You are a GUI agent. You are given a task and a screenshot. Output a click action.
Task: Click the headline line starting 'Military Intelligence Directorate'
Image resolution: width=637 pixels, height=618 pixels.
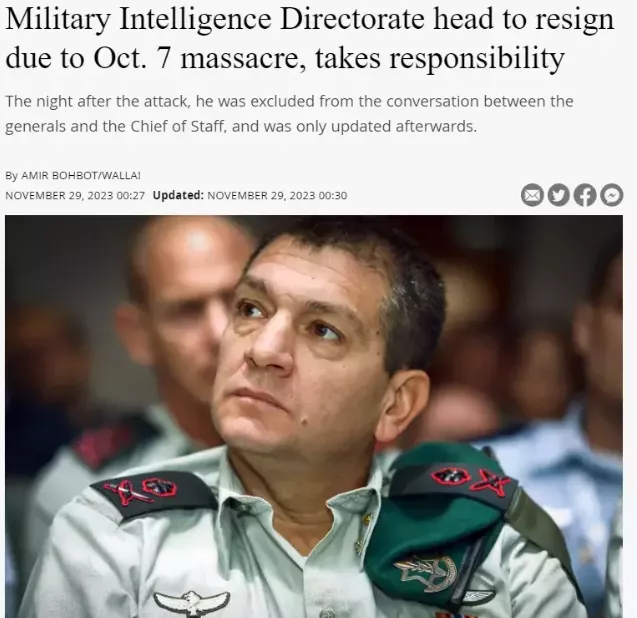click(x=310, y=19)
